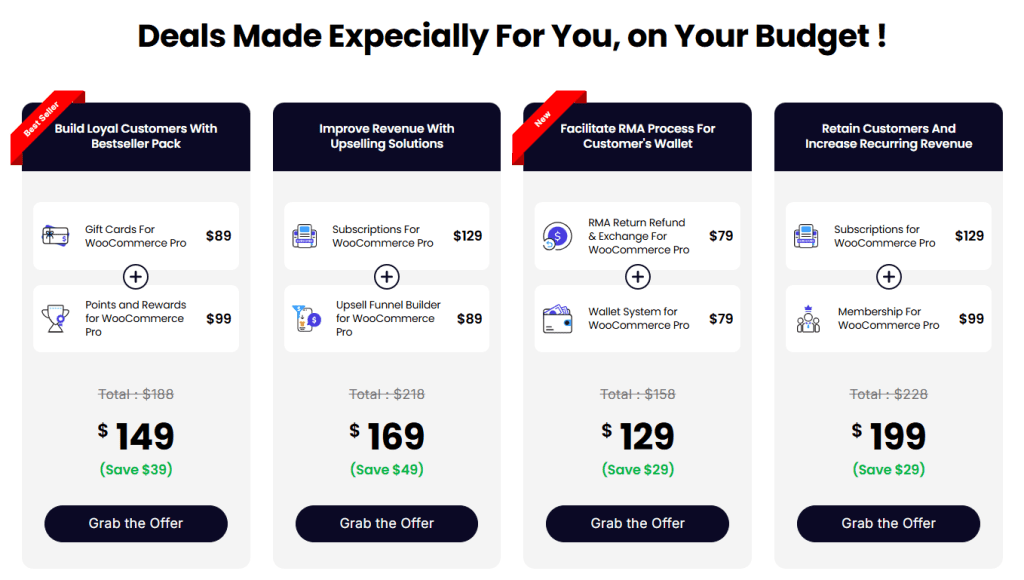This screenshot has height=580, width=1024.
Task: Grab the Offer for RMA Wallet deal at $129
Action: [x=638, y=523]
